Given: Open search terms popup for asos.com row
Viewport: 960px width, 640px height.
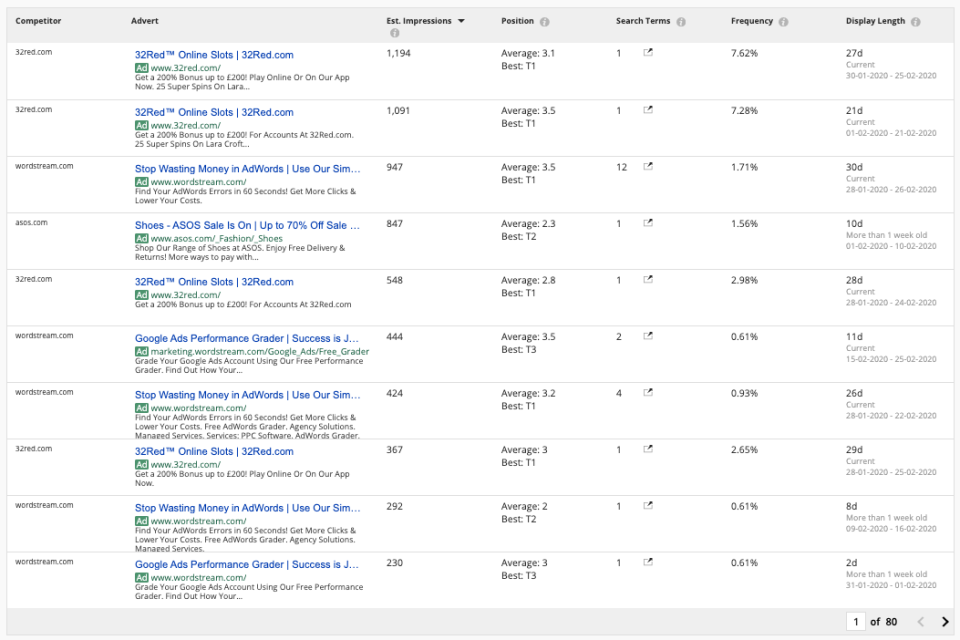Looking at the screenshot, I should [648, 224].
